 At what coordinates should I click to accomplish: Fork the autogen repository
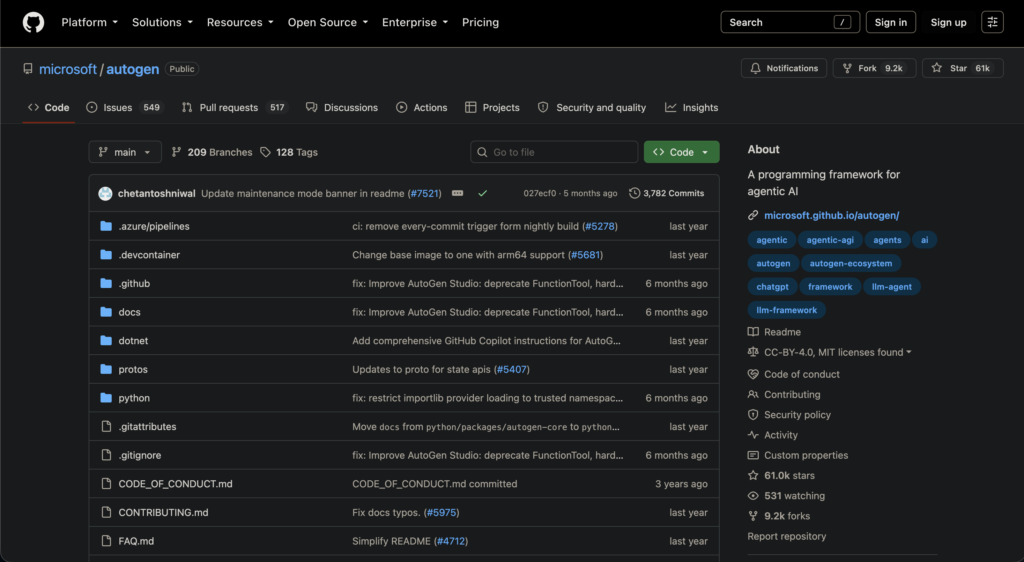tap(874, 68)
